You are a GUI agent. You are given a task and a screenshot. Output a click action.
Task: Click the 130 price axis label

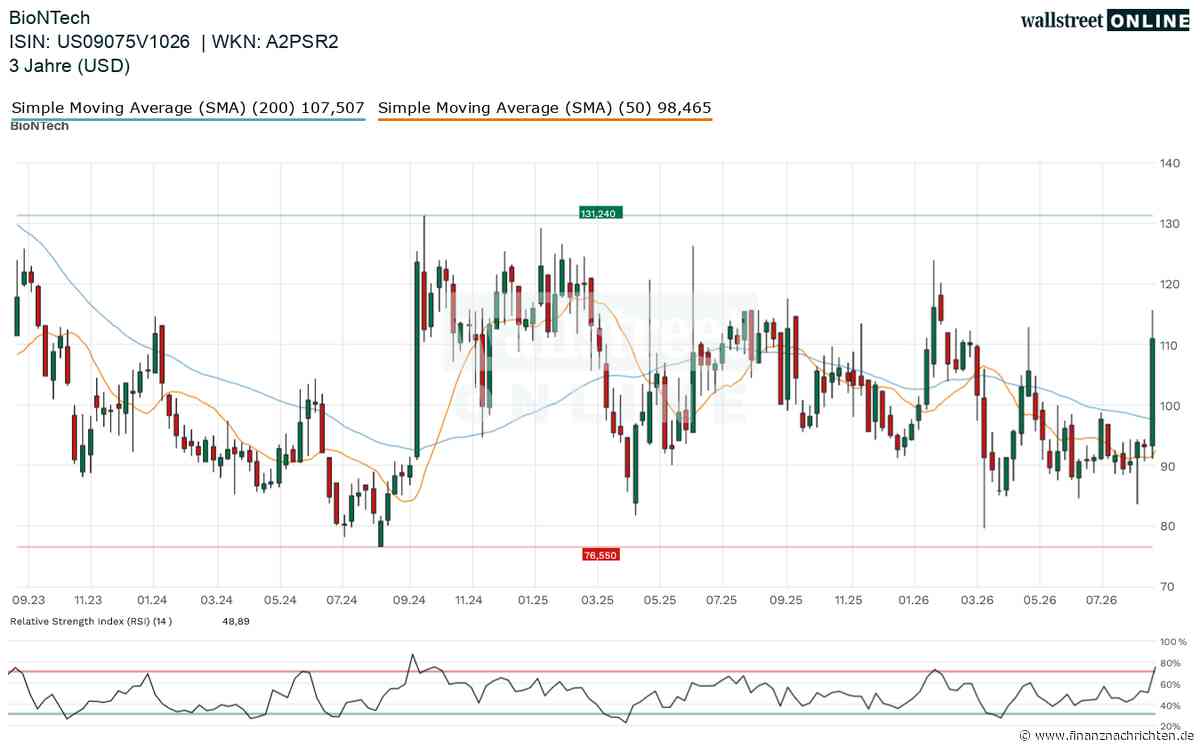coord(1171,223)
